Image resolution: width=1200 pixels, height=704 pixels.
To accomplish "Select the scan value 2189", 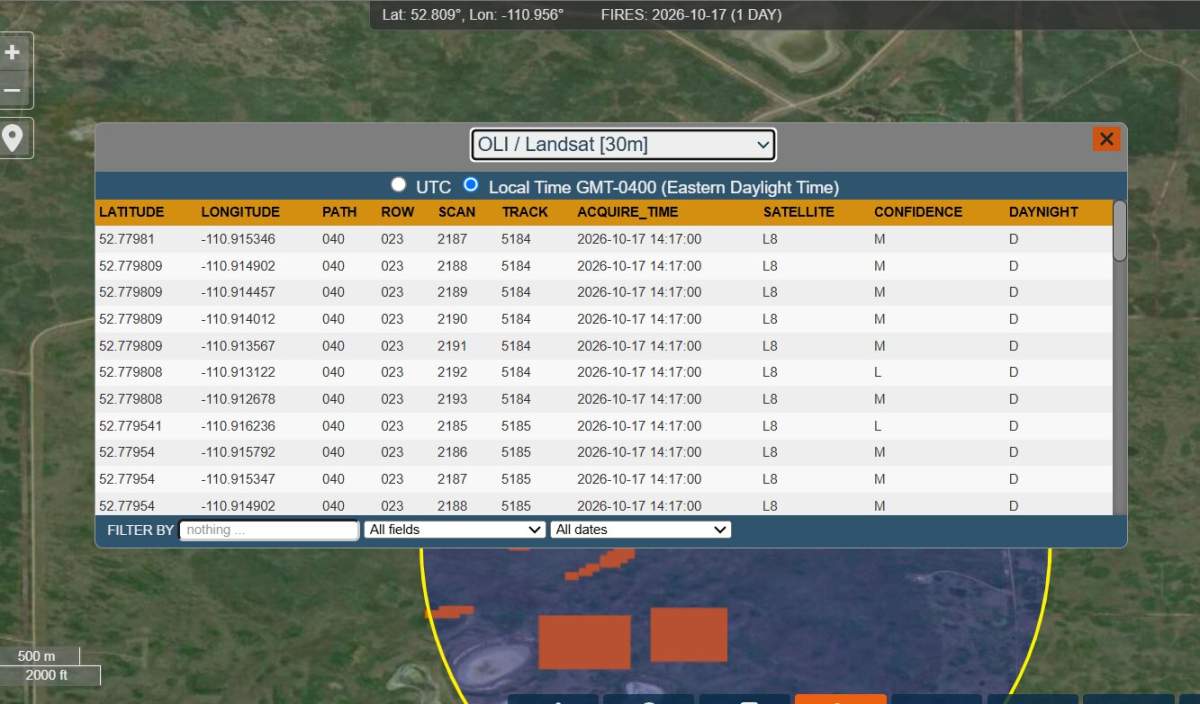I will click(x=452, y=292).
